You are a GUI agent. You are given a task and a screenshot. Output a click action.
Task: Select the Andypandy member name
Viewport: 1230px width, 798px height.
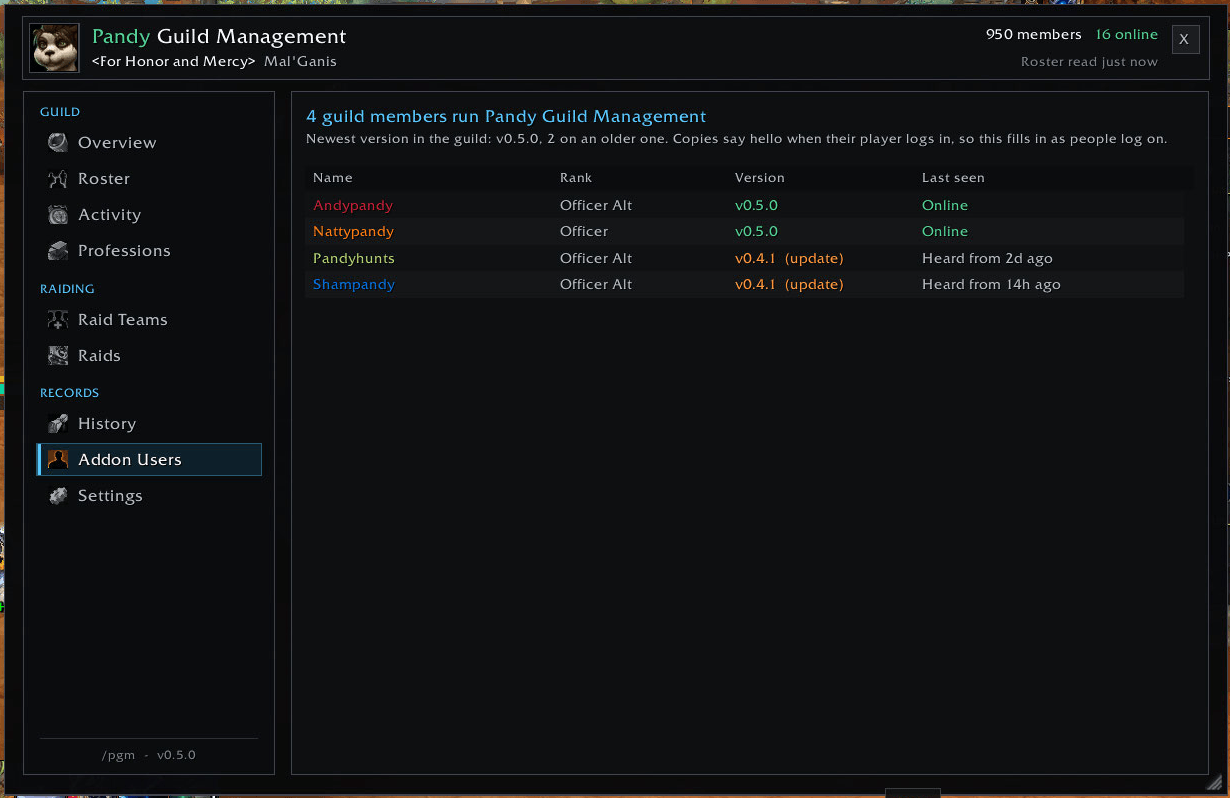pyautogui.click(x=353, y=205)
